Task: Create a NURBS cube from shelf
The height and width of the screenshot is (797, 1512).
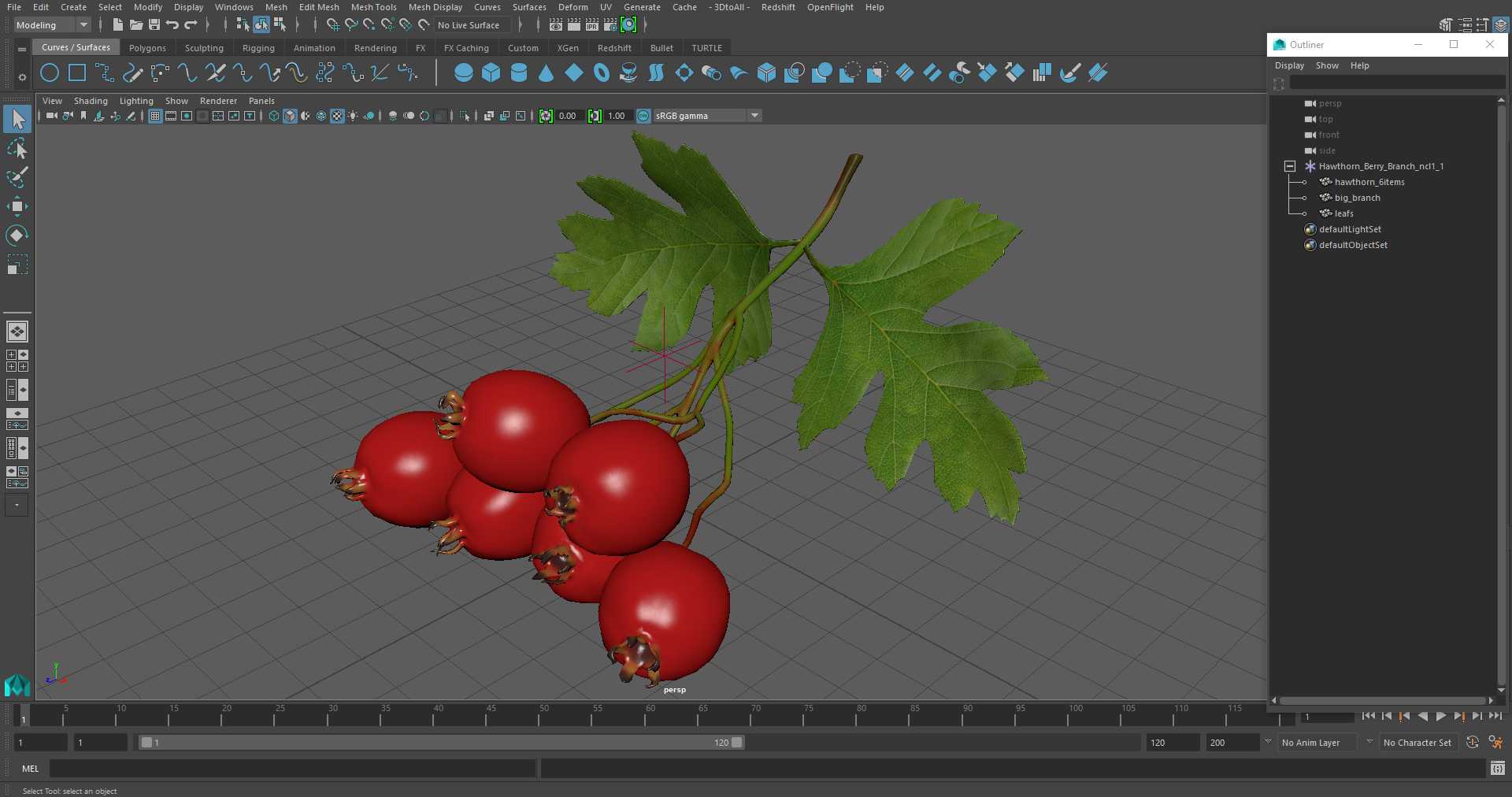Action: pyautogui.click(x=491, y=73)
